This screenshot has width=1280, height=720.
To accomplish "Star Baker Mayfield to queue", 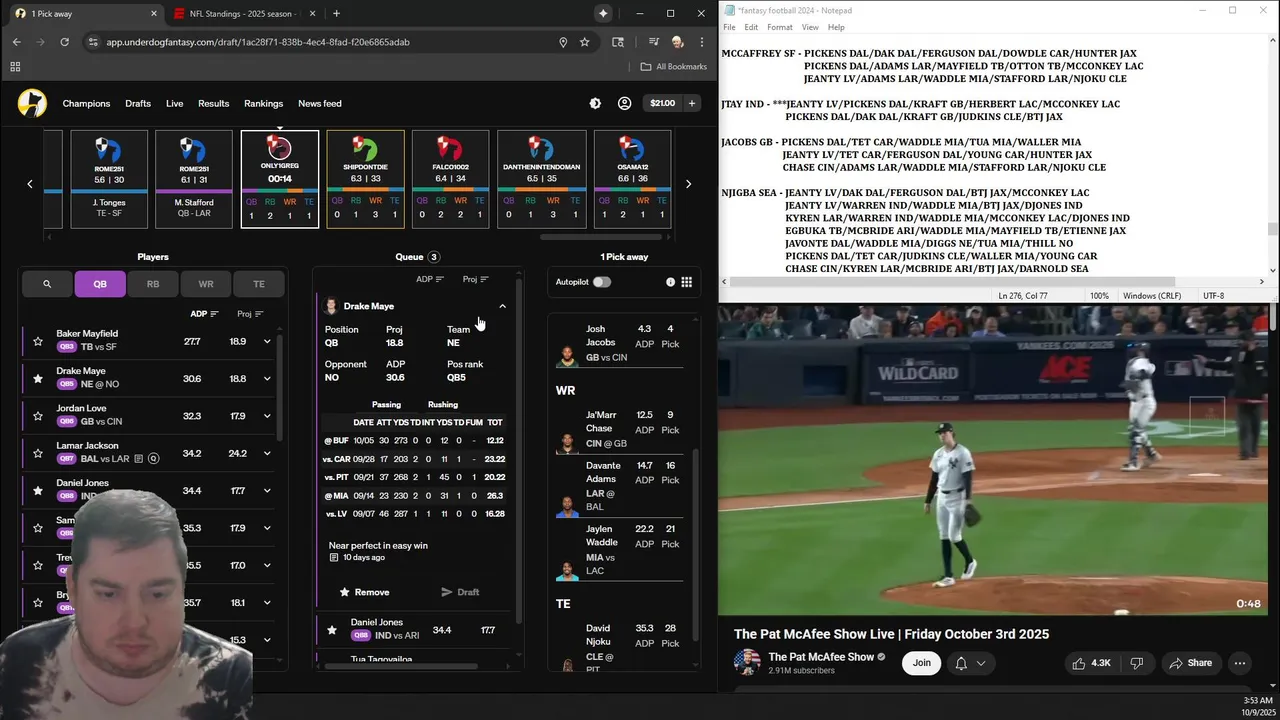I will tap(38, 341).
